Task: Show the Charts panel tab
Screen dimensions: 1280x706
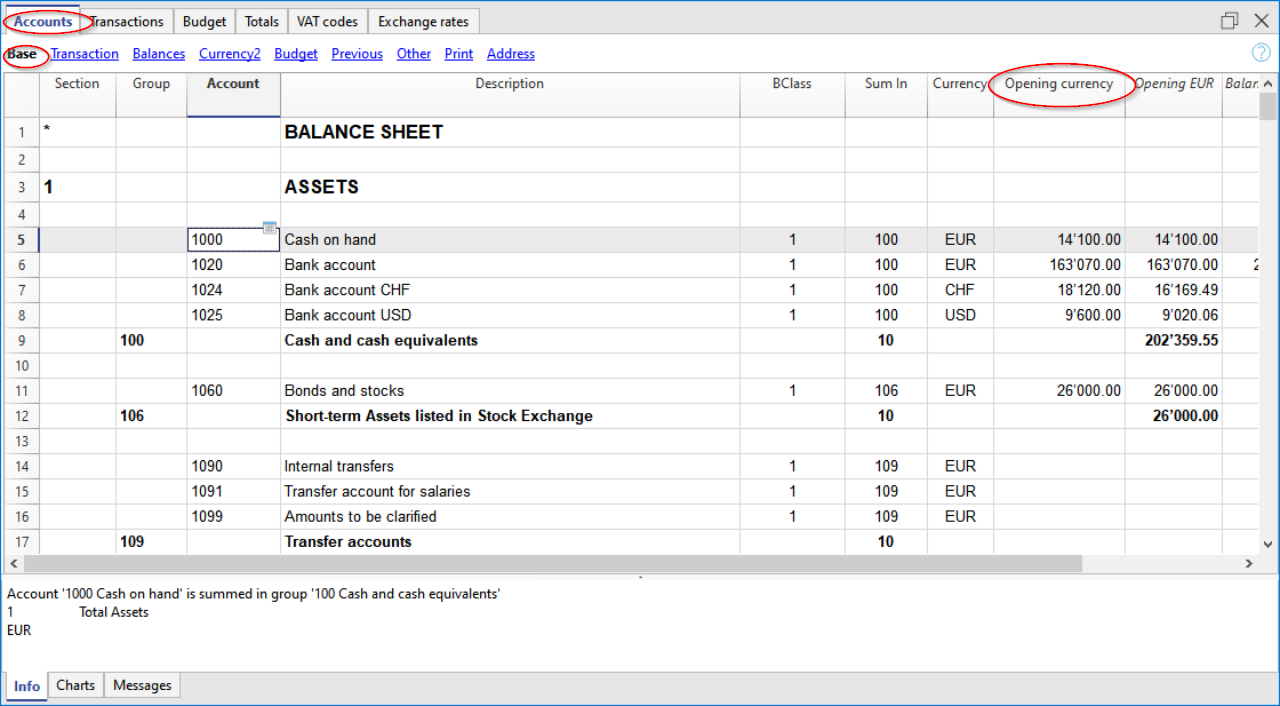Action: [x=76, y=685]
